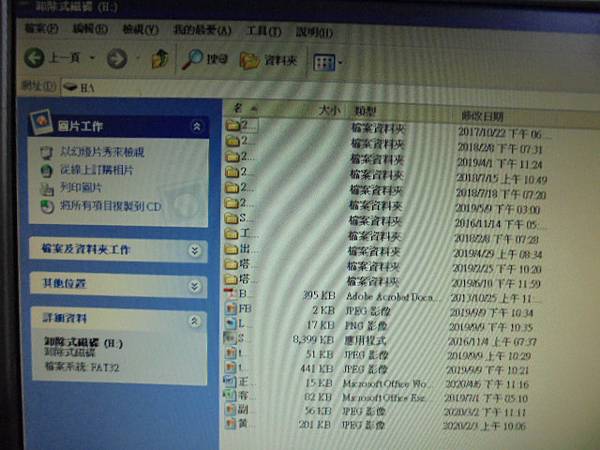Click the 圖片工作 panel picture icon

click(x=41, y=122)
